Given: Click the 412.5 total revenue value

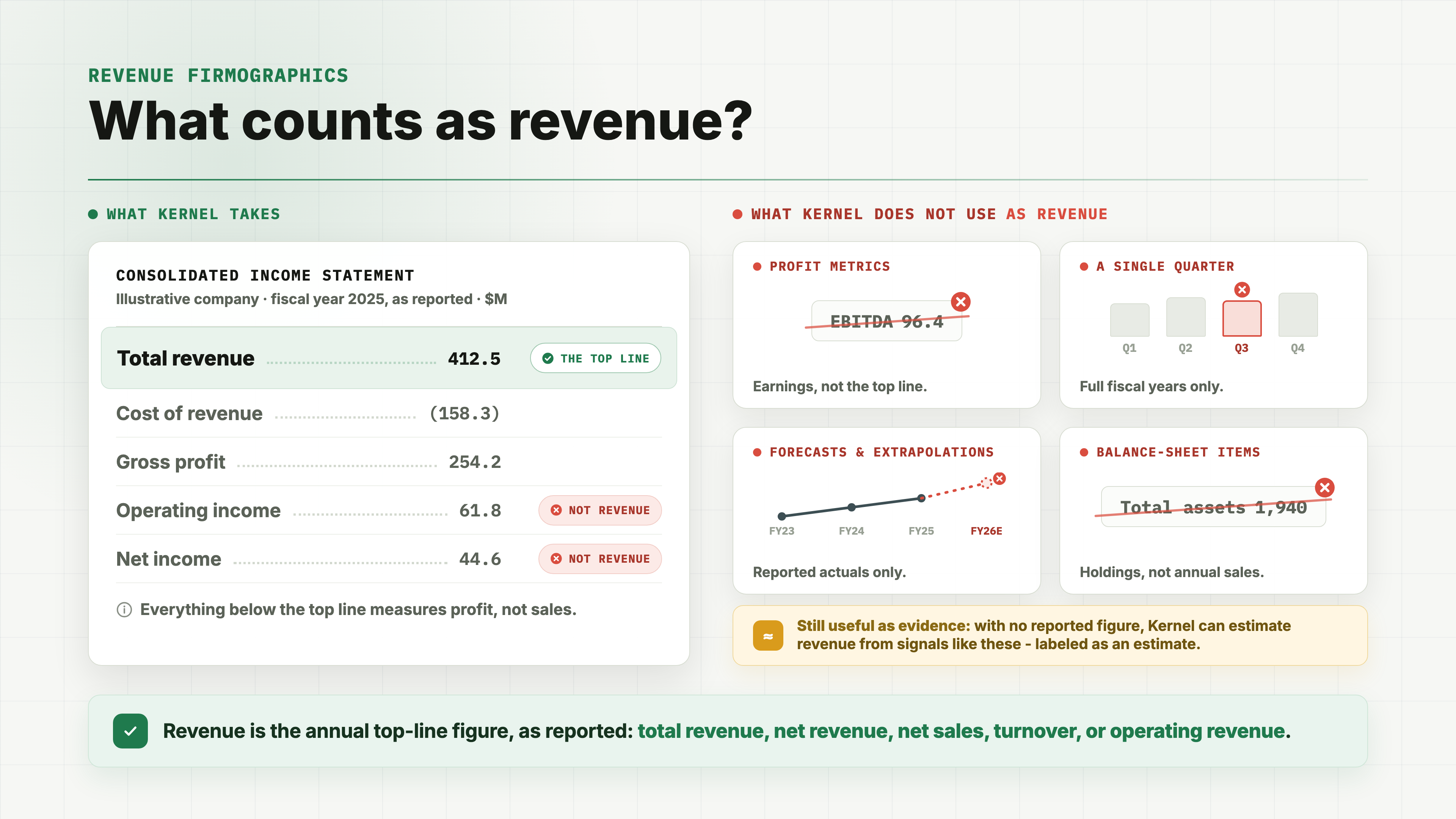Looking at the screenshot, I should tap(474, 359).
